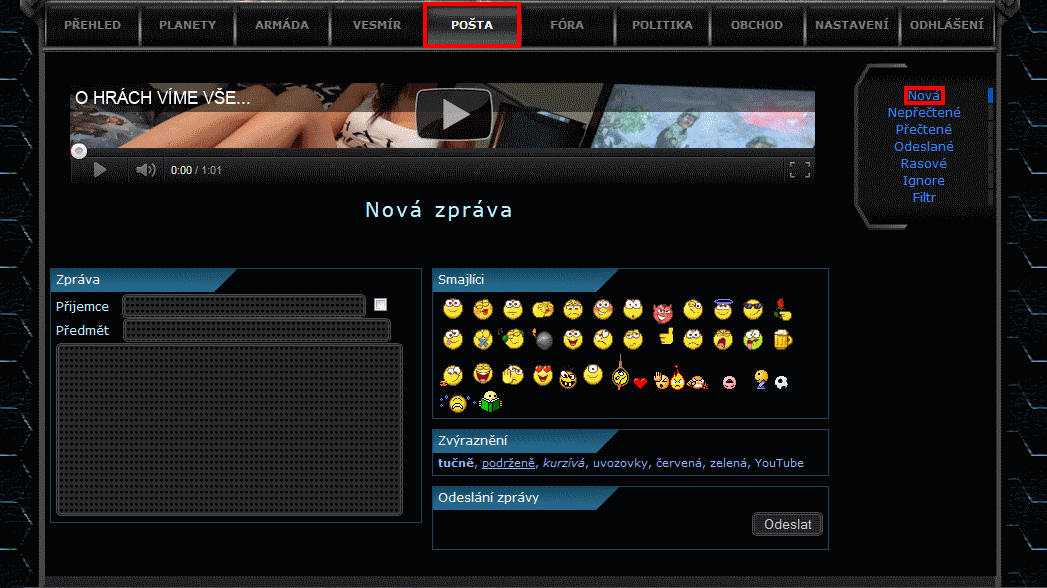The width and height of the screenshot is (1047, 588).
Task: Insert the red devil smiley
Action: click(x=662, y=311)
